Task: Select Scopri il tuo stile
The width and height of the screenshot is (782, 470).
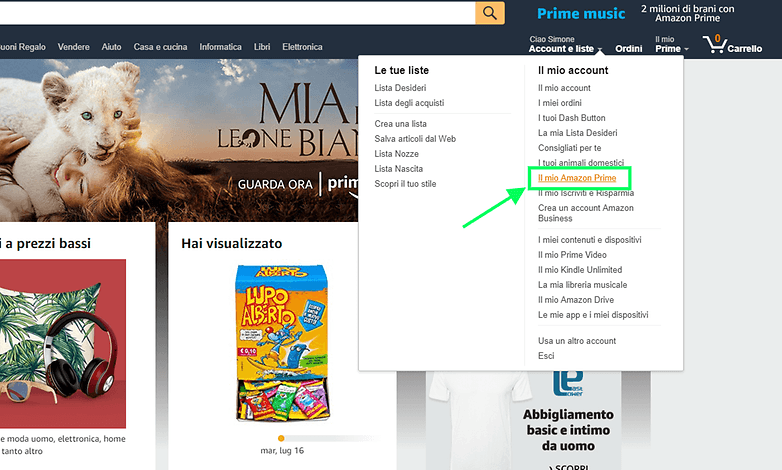Action: [405, 184]
